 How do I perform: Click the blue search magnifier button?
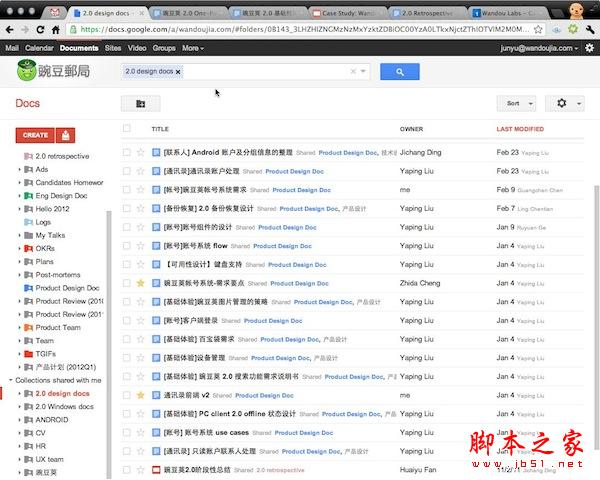click(399, 72)
